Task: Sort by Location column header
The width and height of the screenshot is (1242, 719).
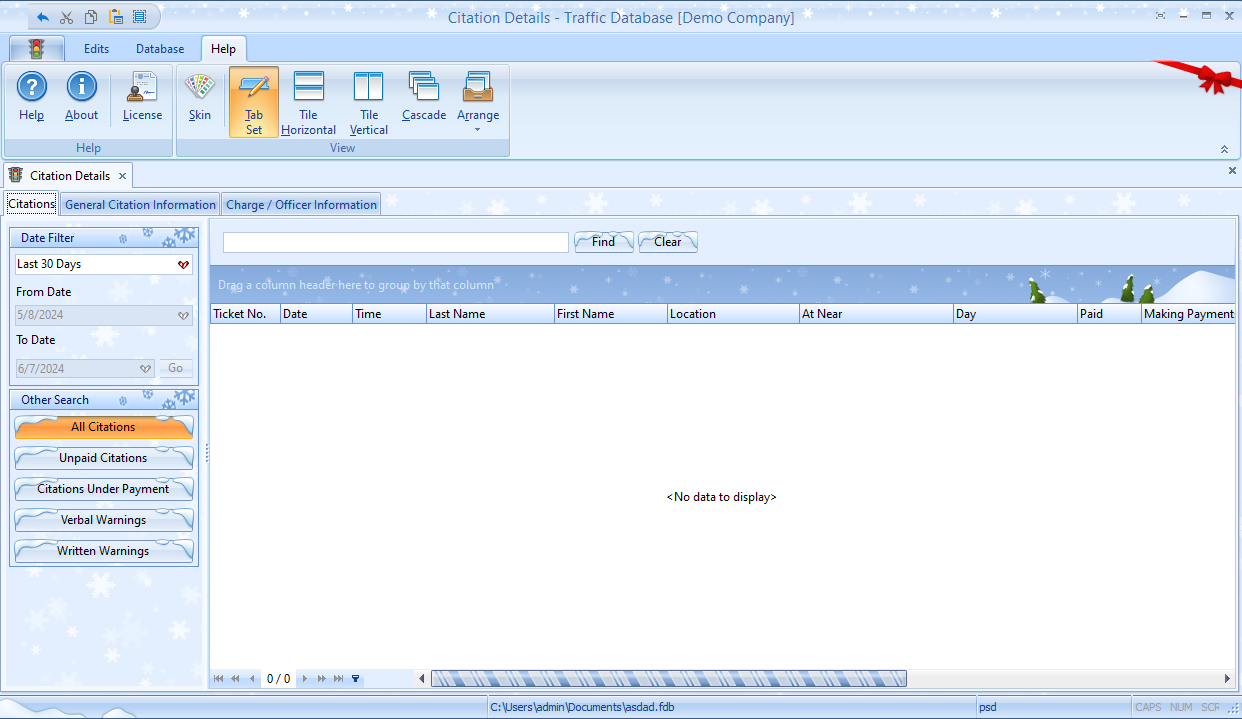Action: 733,314
